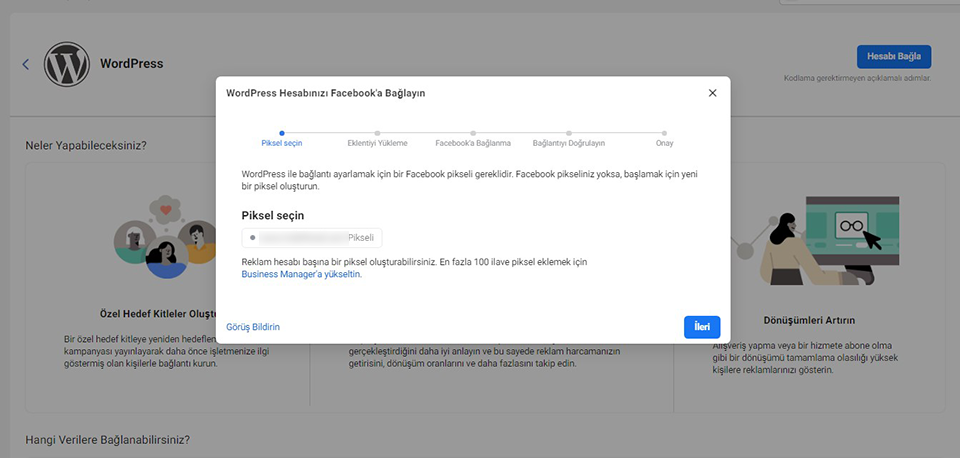Open Business Manager'a yükseltin link

pos(302,274)
